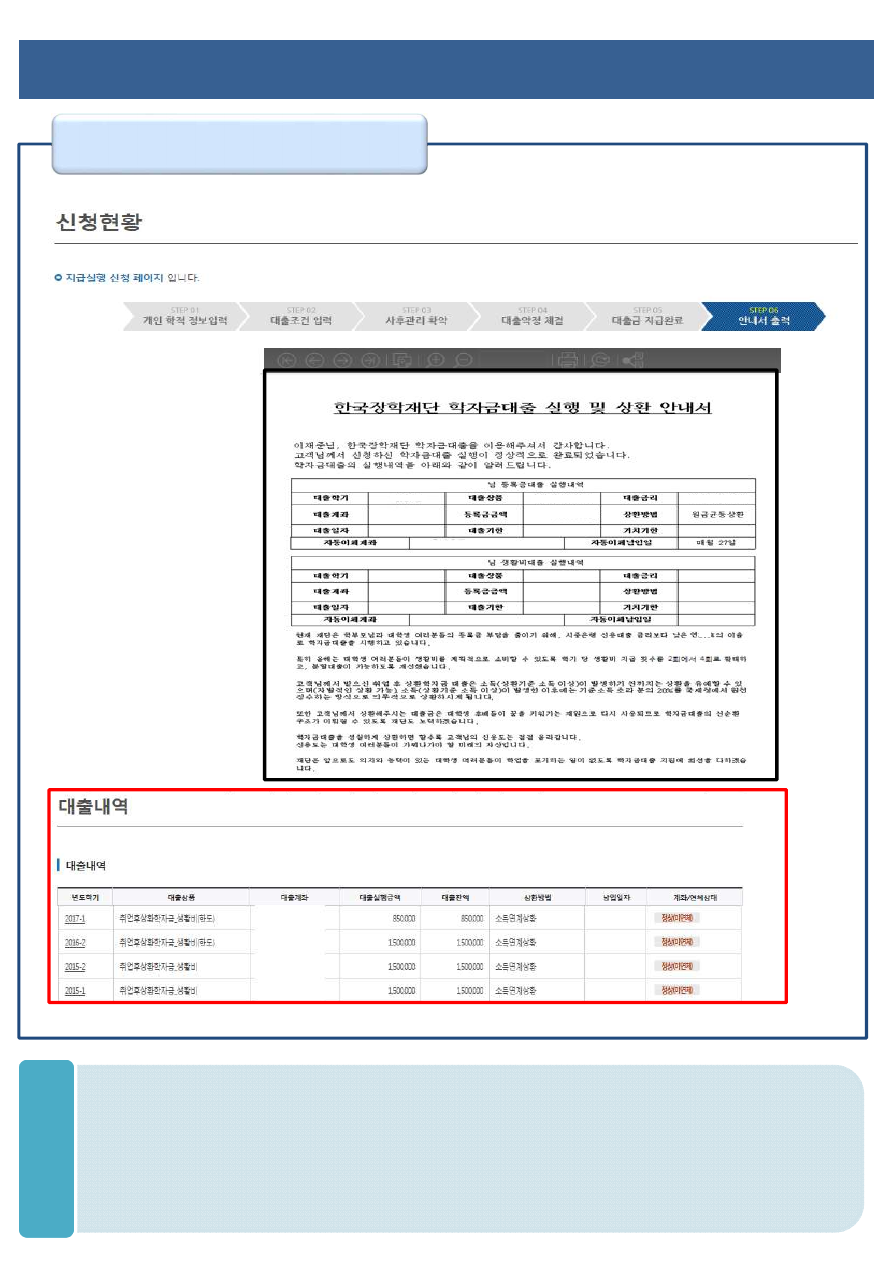
Task: Open the 2015-1 semester loan link
Action: pos(75,991)
